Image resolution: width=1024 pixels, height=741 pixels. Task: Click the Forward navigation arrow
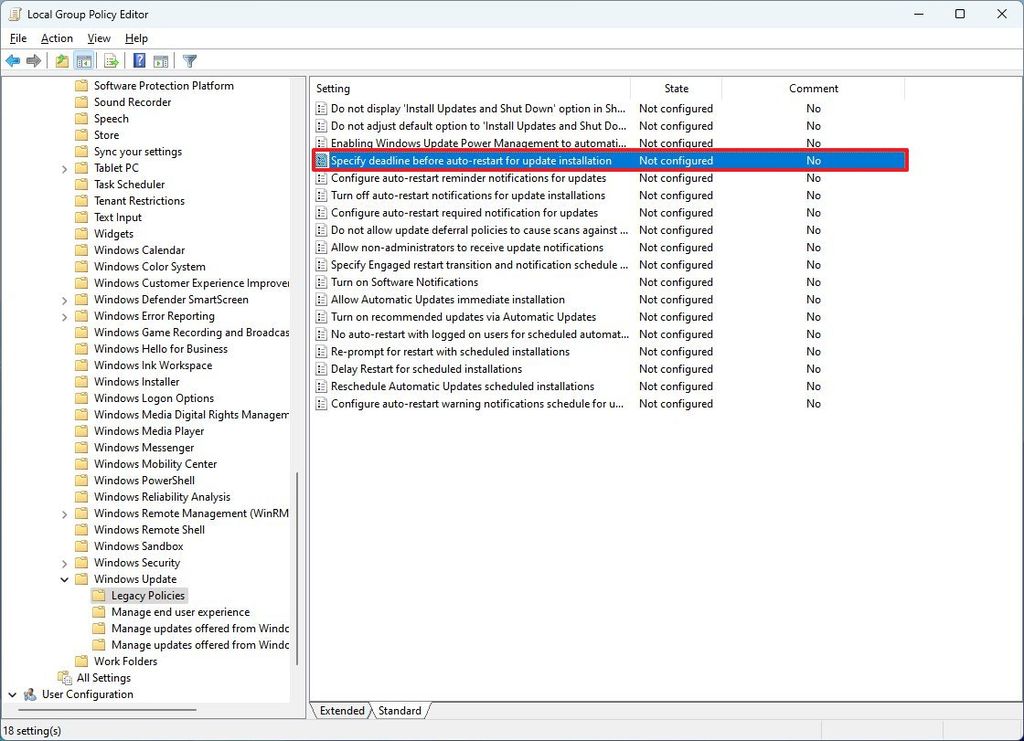[33, 60]
